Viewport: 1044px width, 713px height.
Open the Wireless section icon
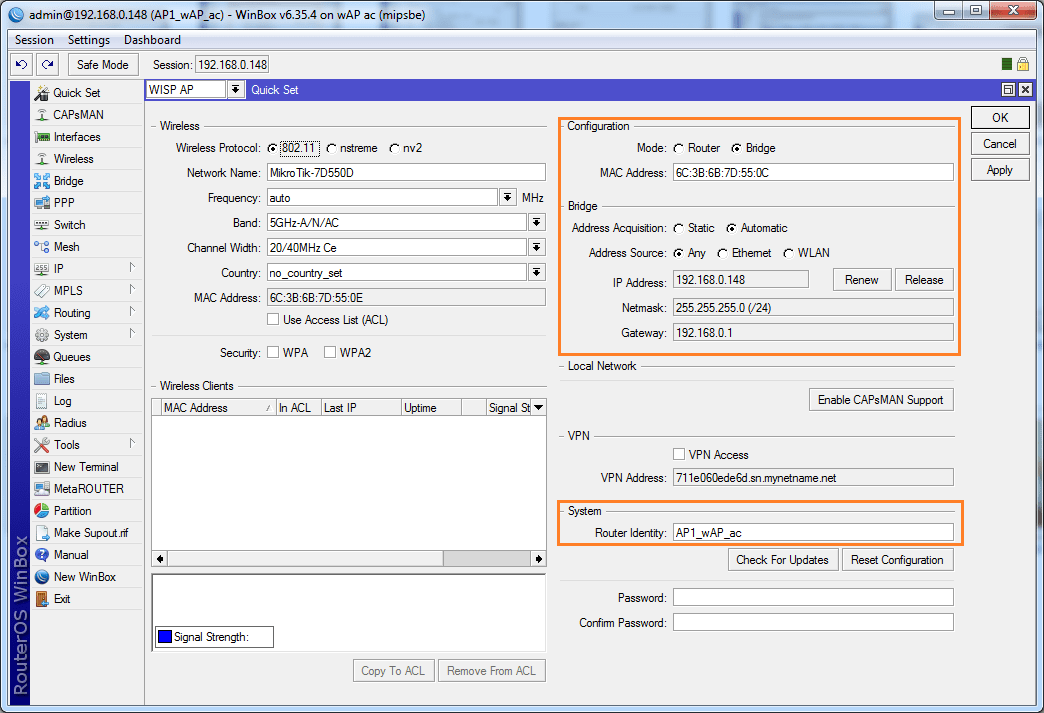(x=42, y=159)
